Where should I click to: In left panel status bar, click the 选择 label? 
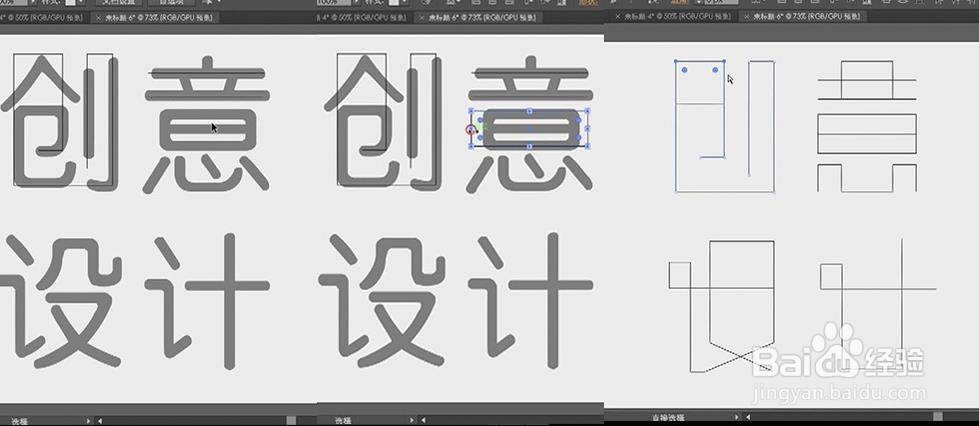pos(19,421)
